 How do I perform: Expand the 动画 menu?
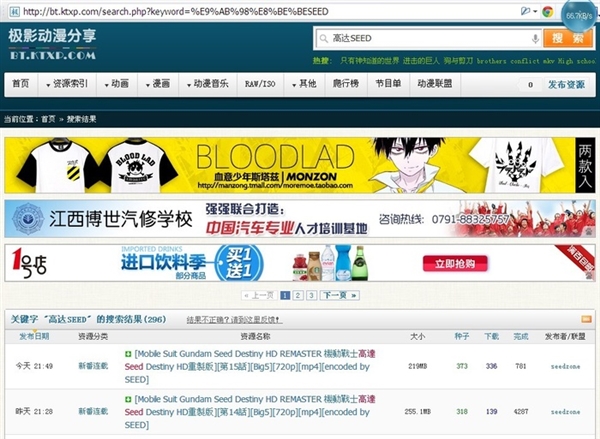[x=117, y=84]
